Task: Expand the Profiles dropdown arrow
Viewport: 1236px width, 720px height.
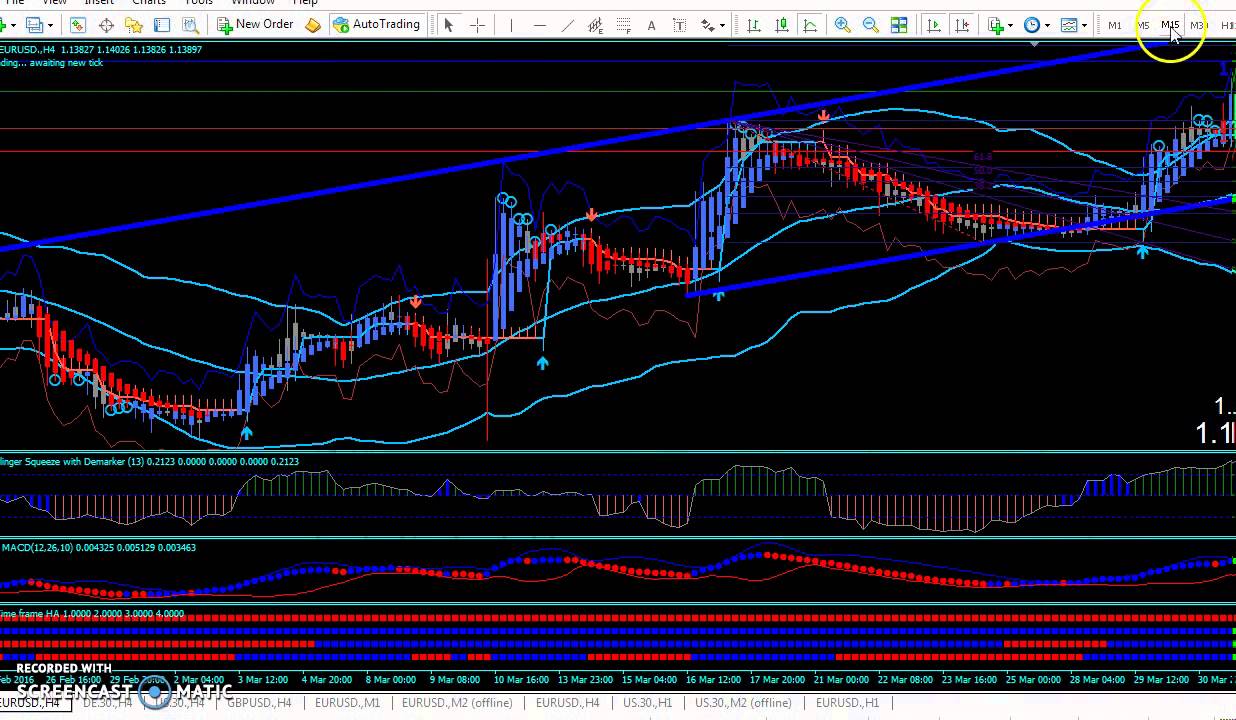Action: tap(50, 25)
